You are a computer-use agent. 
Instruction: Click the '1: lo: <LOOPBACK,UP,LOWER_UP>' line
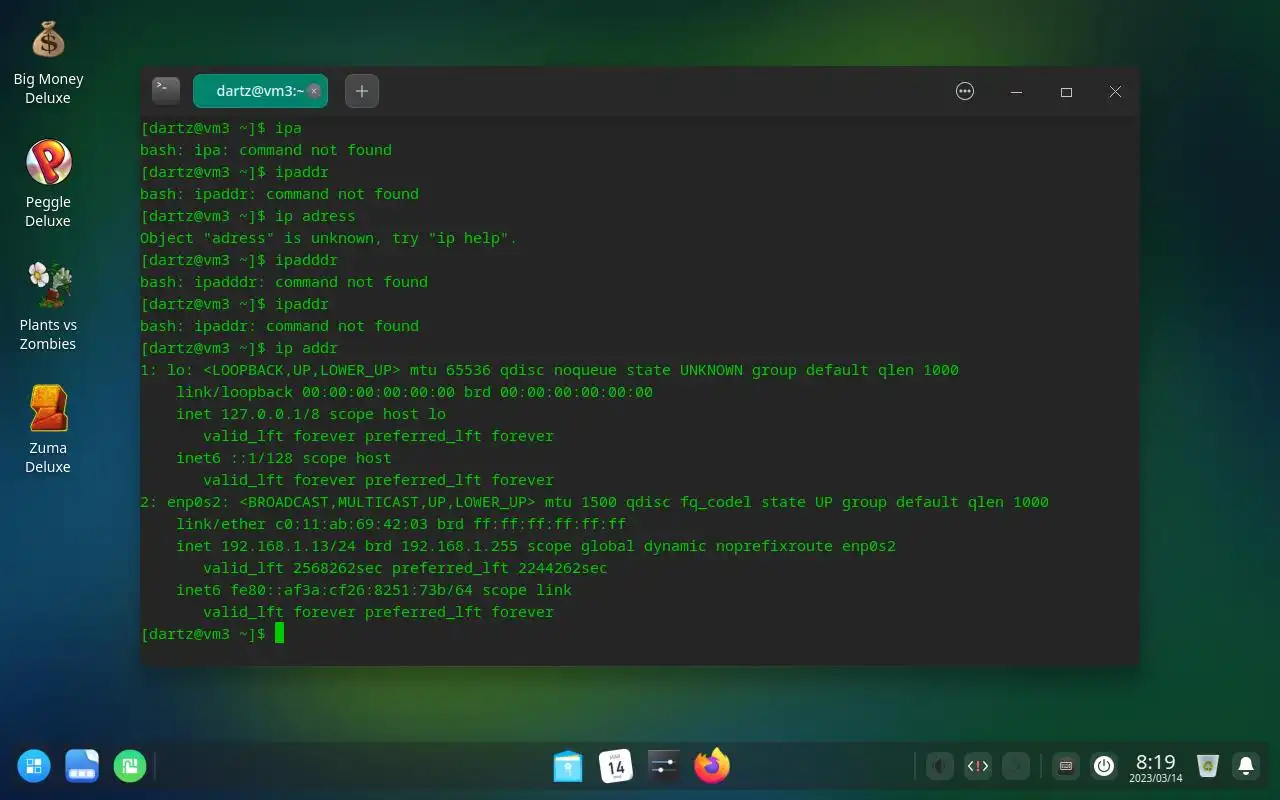coord(549,370)
